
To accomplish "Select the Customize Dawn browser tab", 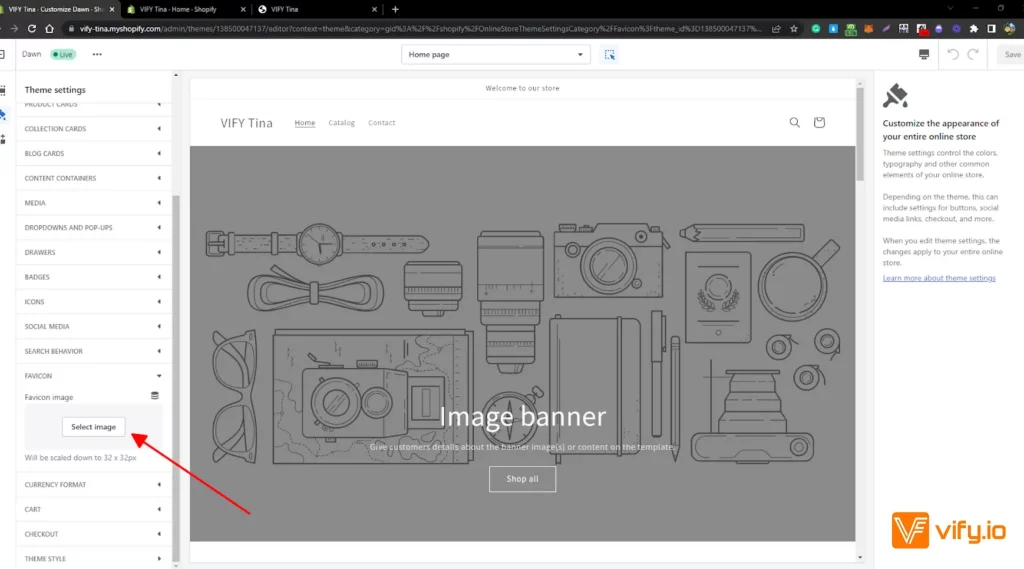I will [57, 9].
